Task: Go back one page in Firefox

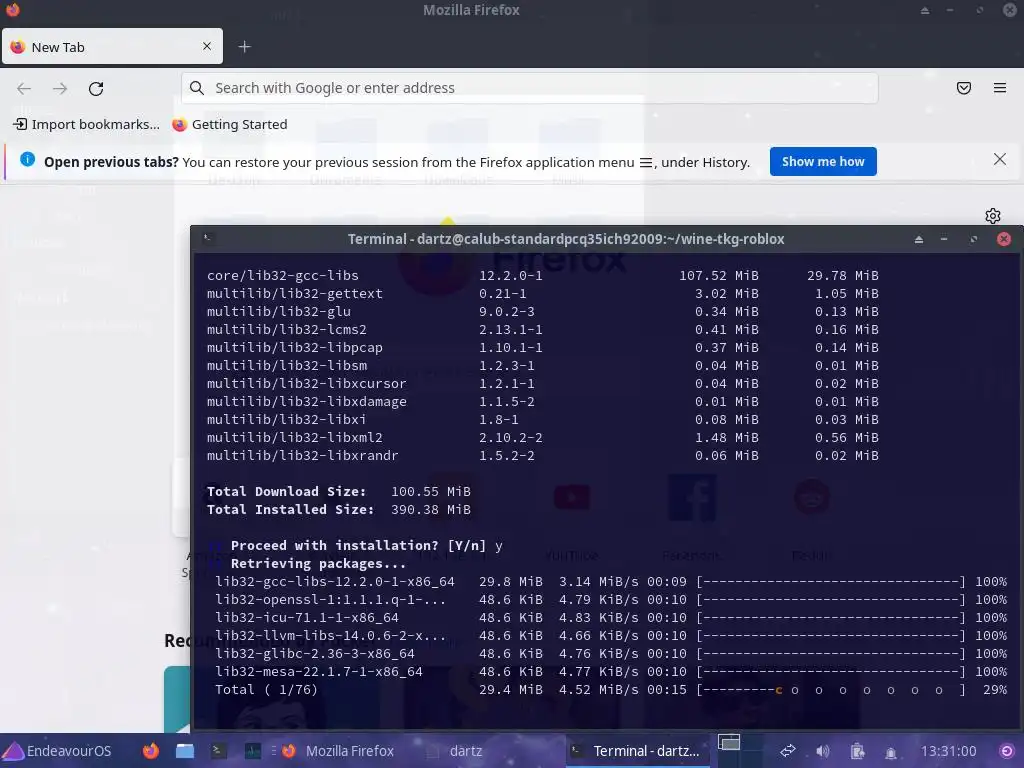Action: 24,88
